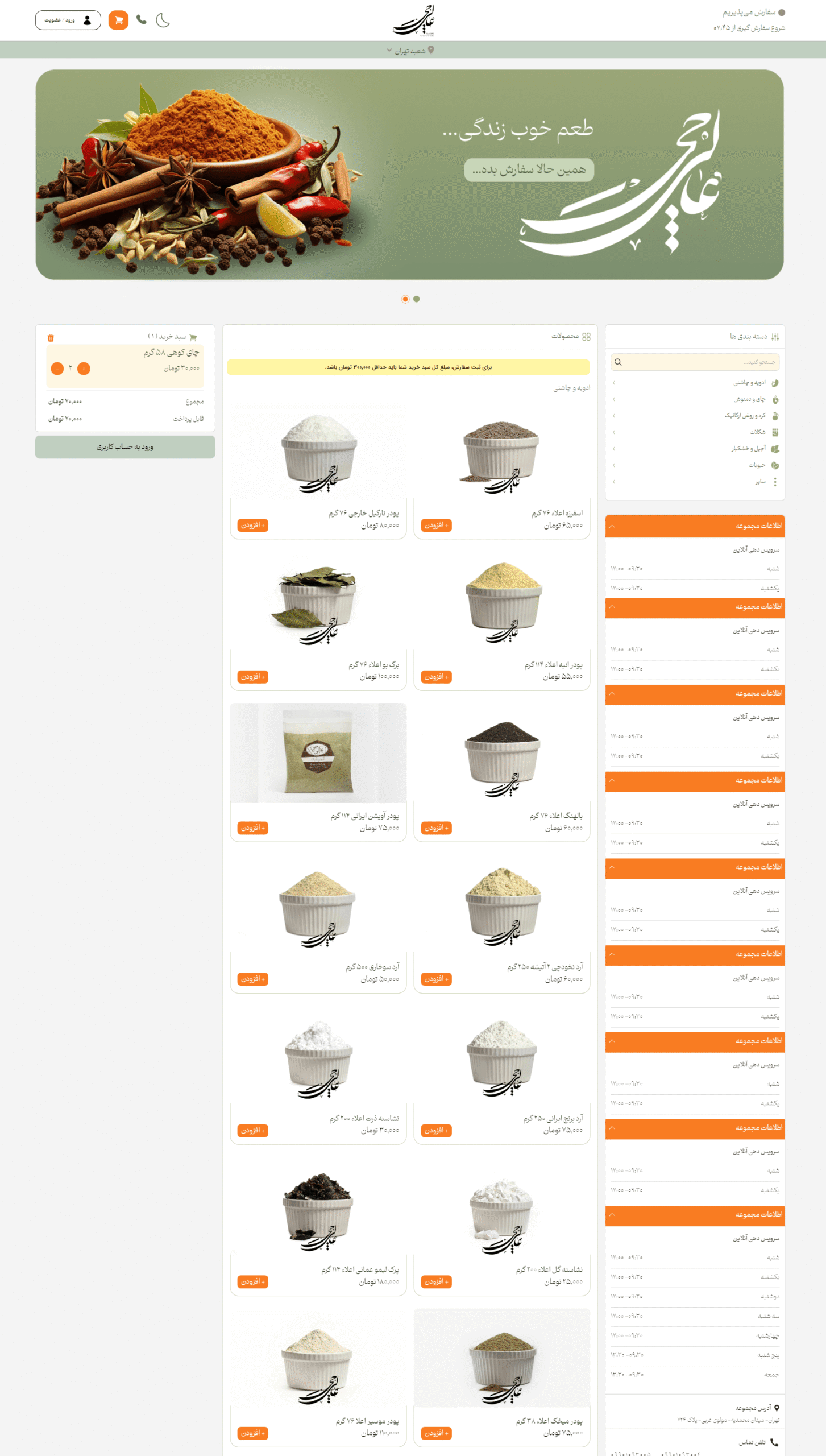
Task: Decrease tea quantity with minus button
Action: (57, 369)
